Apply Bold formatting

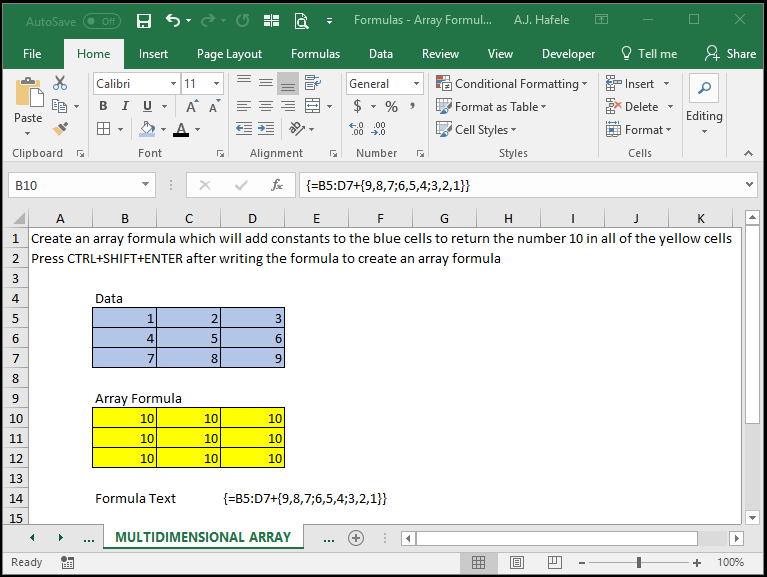click(x=103, y=106)
